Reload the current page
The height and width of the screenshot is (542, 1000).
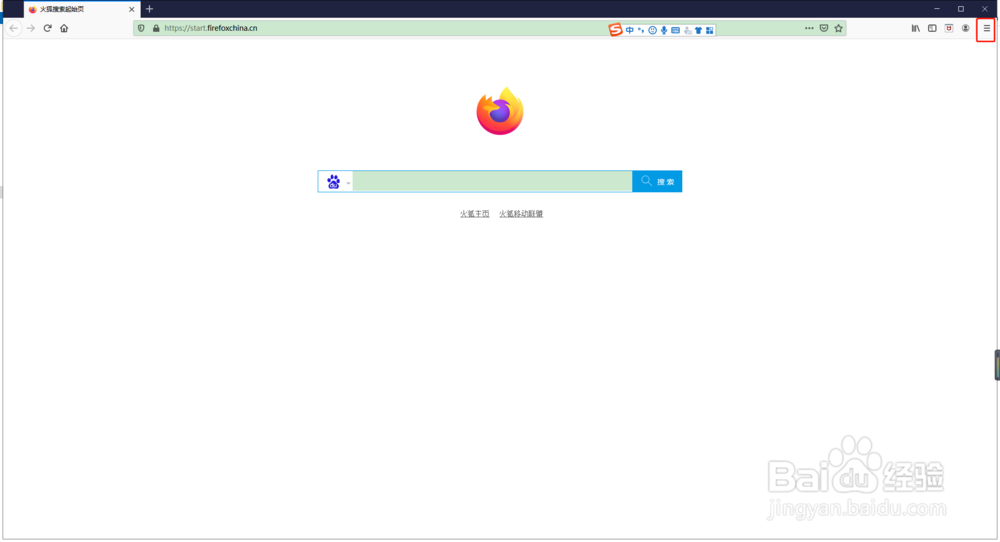pyautogui.click(x=47, y=28)
